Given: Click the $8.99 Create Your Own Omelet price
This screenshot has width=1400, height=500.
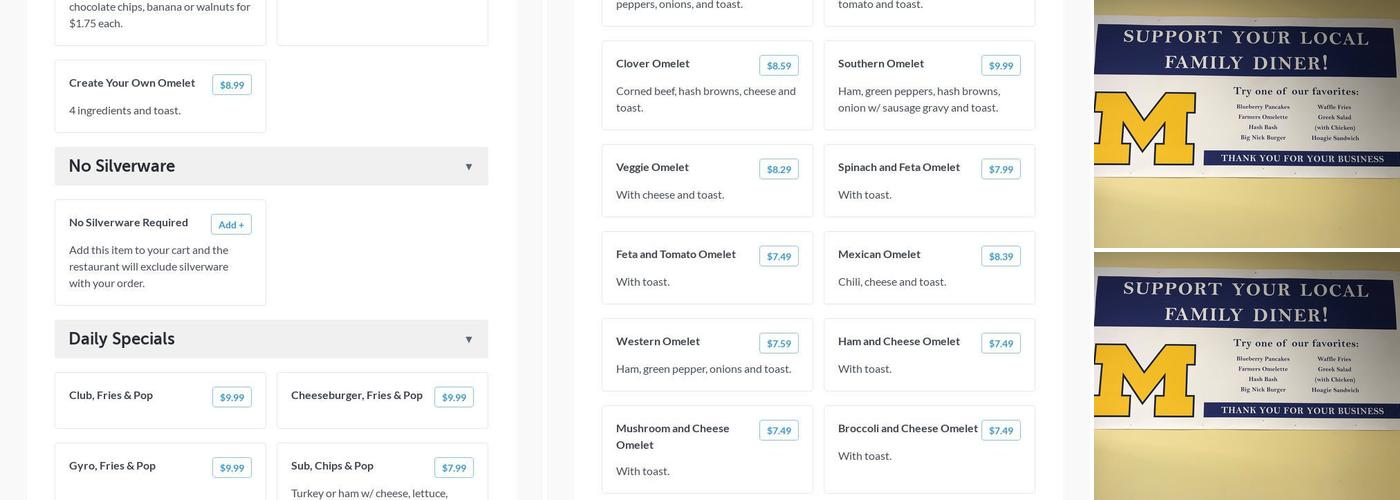Looking at the screenshot, I should [231, 85].
